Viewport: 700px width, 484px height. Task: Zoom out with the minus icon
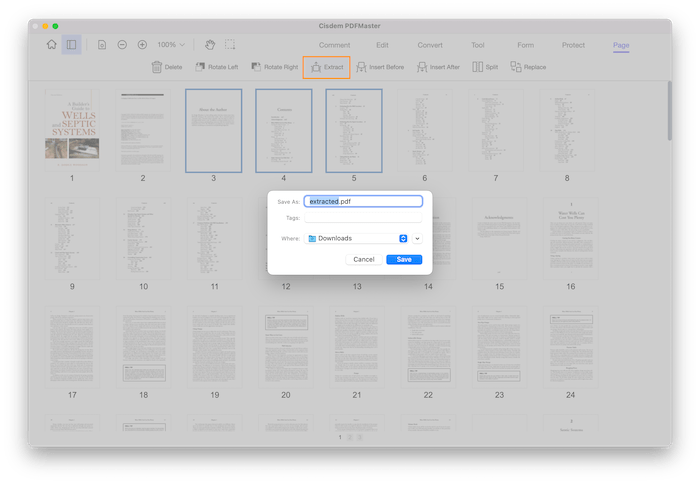tap(122, 45)
